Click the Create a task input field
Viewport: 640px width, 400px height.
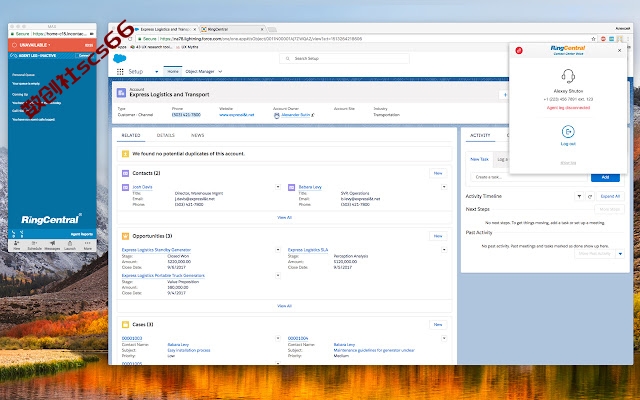(529, 177)
